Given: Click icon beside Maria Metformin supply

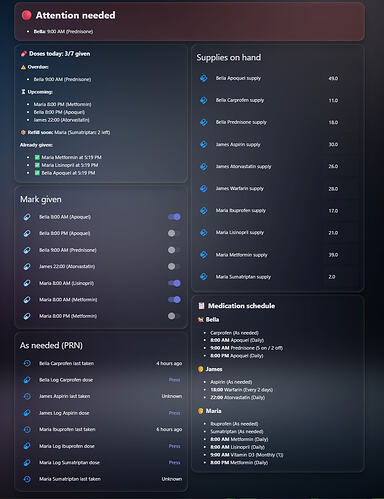Looking at the screenshot, I should [204, 255].
